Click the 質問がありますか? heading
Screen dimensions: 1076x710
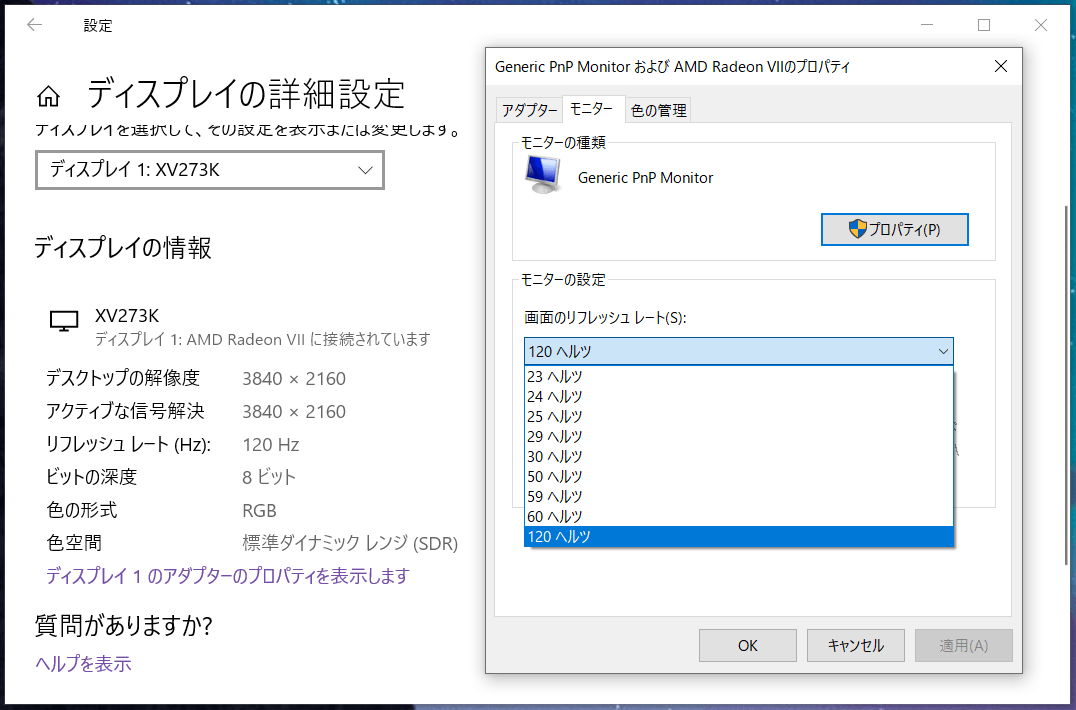tap(124, 625)
